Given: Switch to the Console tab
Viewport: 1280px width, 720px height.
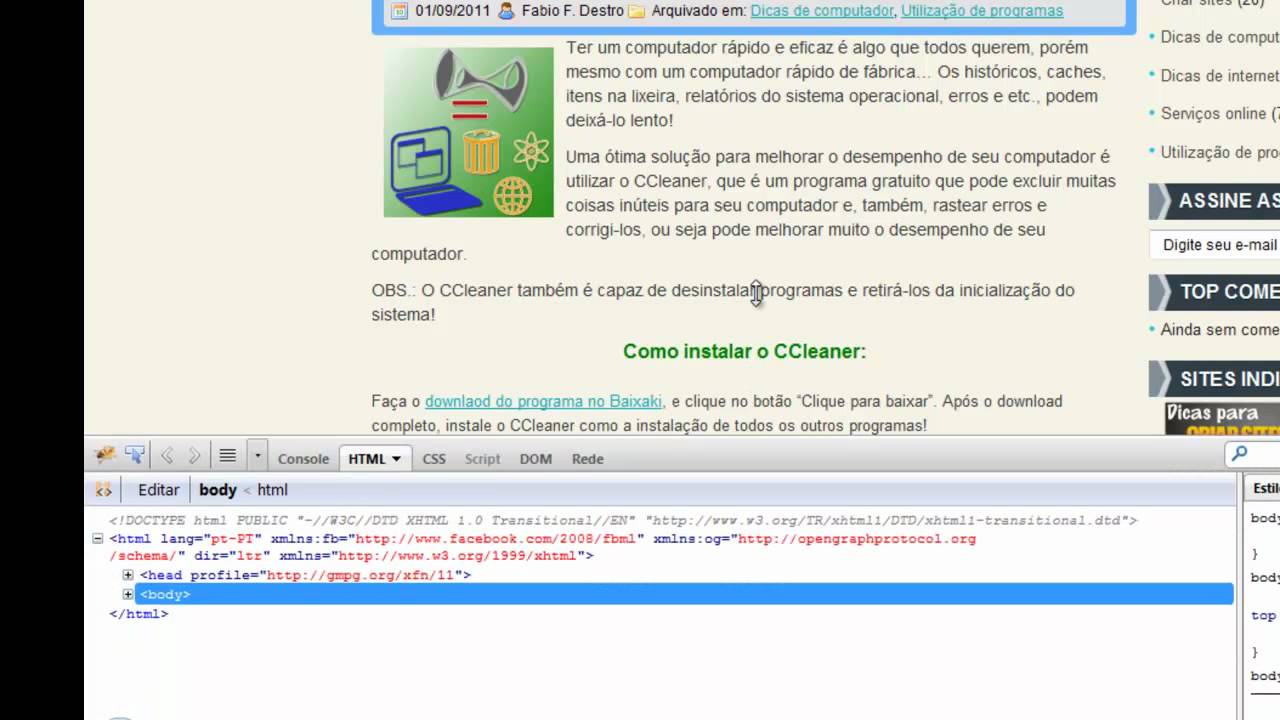Looking at the screenshot, I should point(303,459).
